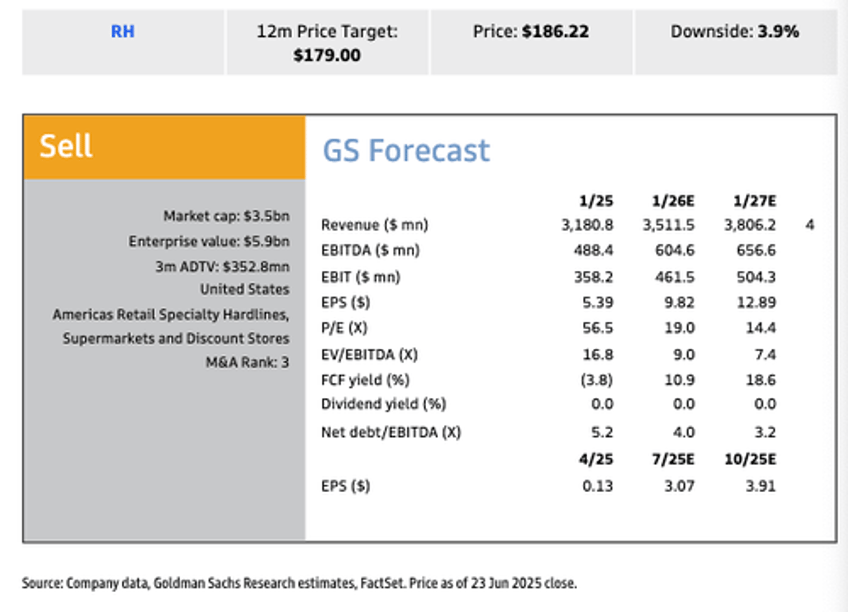The width and height of the screenshot is (848, 612).
Task: Select annual EPS value 5.39
Action: [598, 302]
